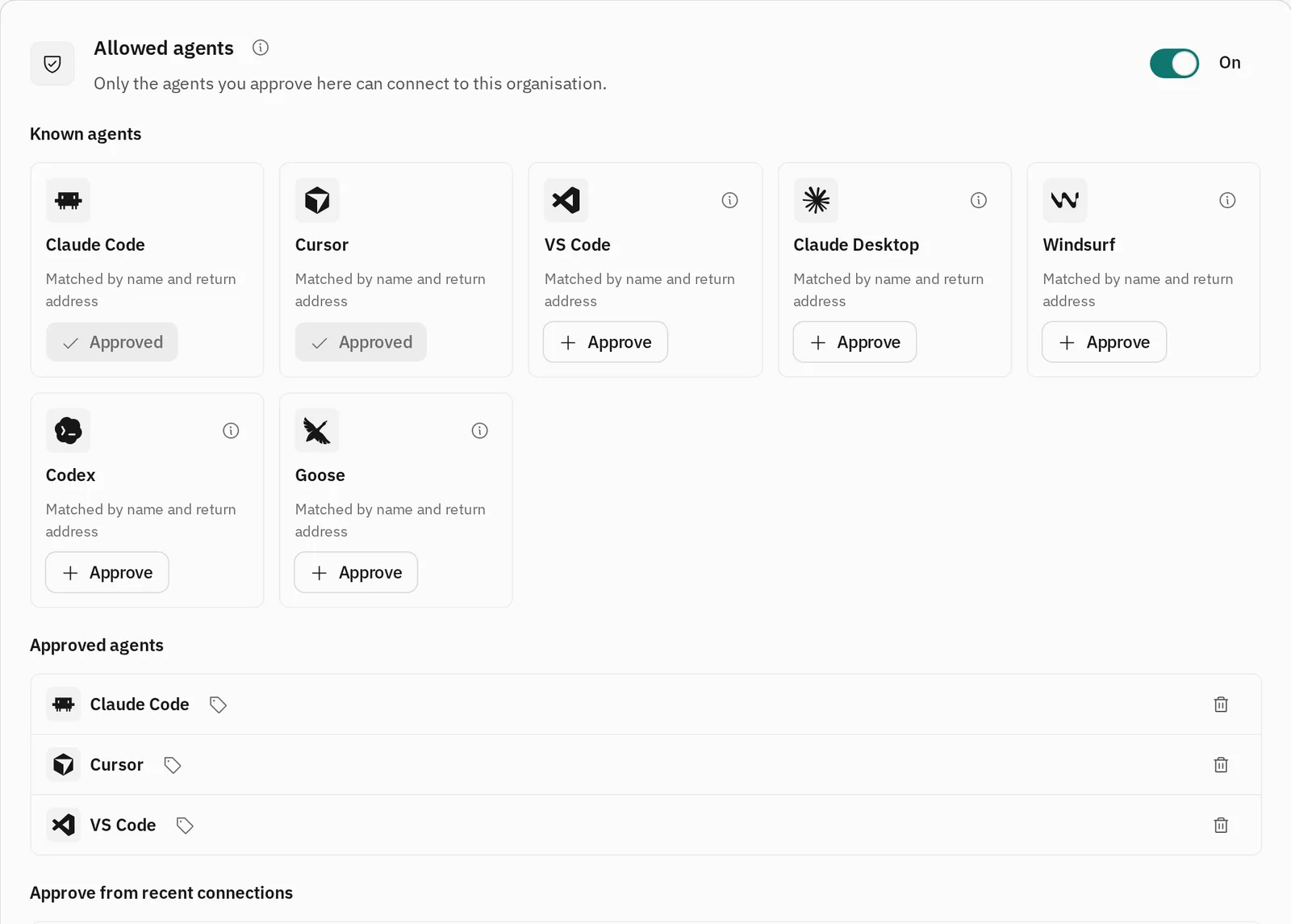This screenshot has width=1291, height=924.
Task: Open info tooltip beside Allowed agents heading
Action: pyautogui.click(x=260, y=48)
